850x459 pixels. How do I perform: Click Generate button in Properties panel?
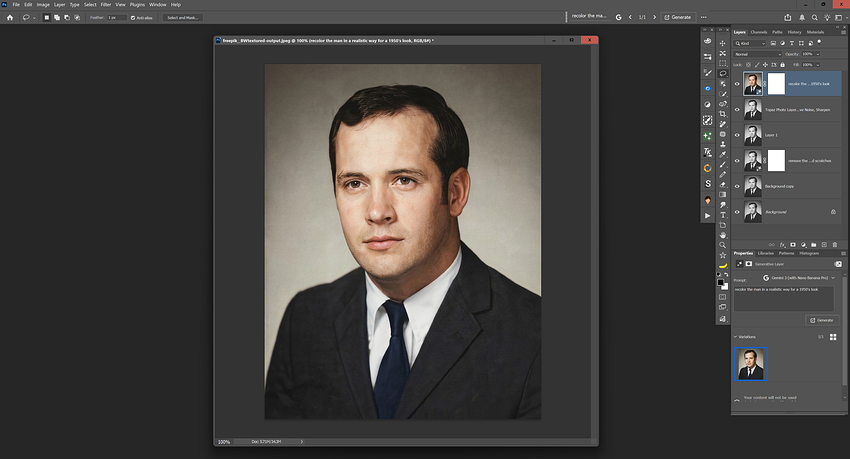point(822,320)
